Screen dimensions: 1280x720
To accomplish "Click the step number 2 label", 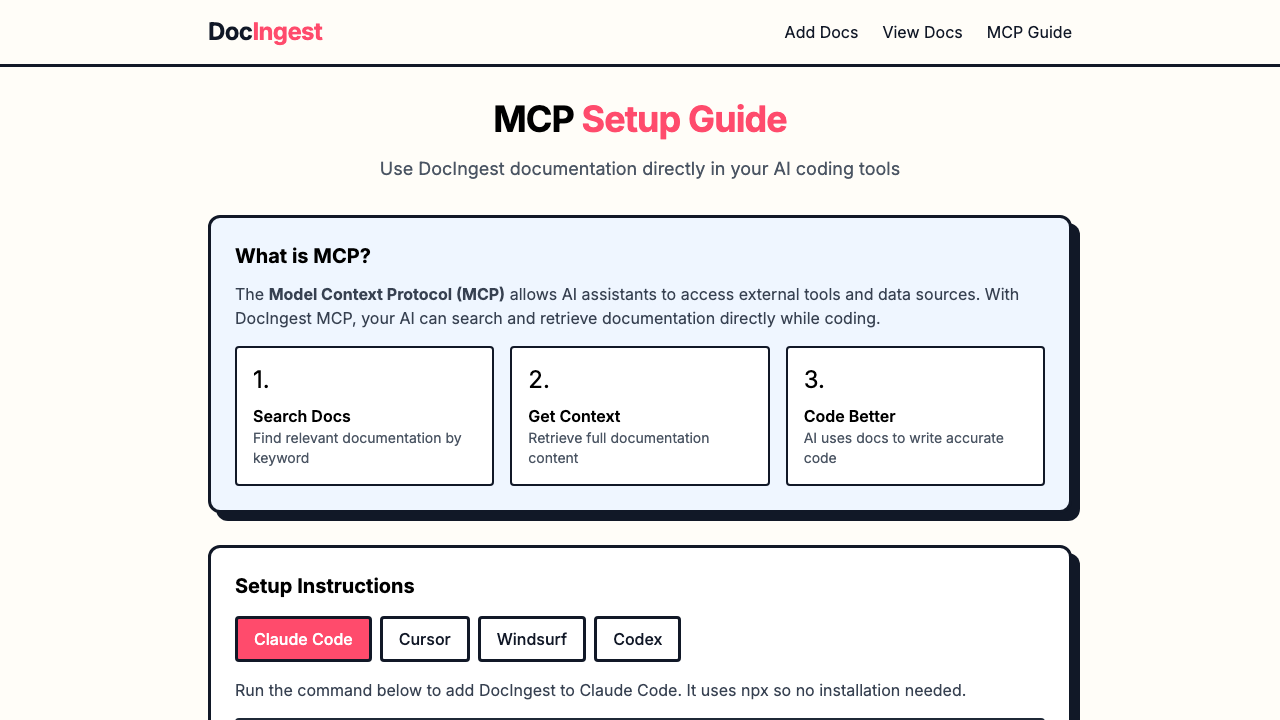I will pos(538,380).
